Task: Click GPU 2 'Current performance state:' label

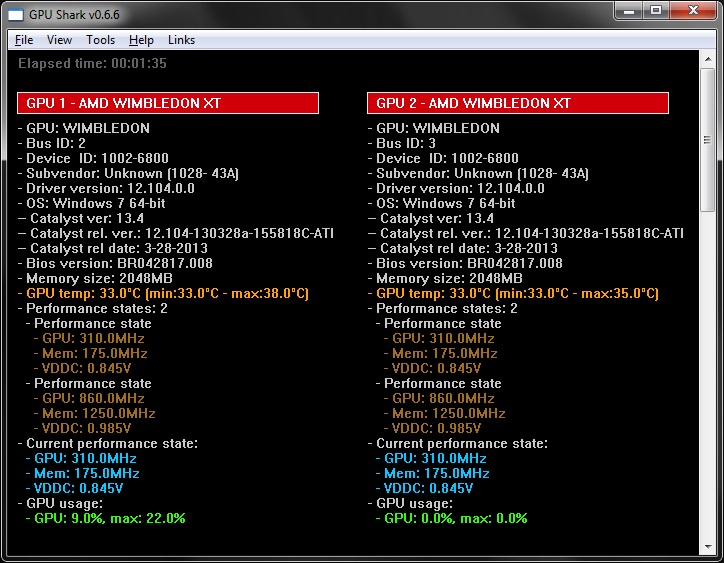Action: click(x=458, y=443)
